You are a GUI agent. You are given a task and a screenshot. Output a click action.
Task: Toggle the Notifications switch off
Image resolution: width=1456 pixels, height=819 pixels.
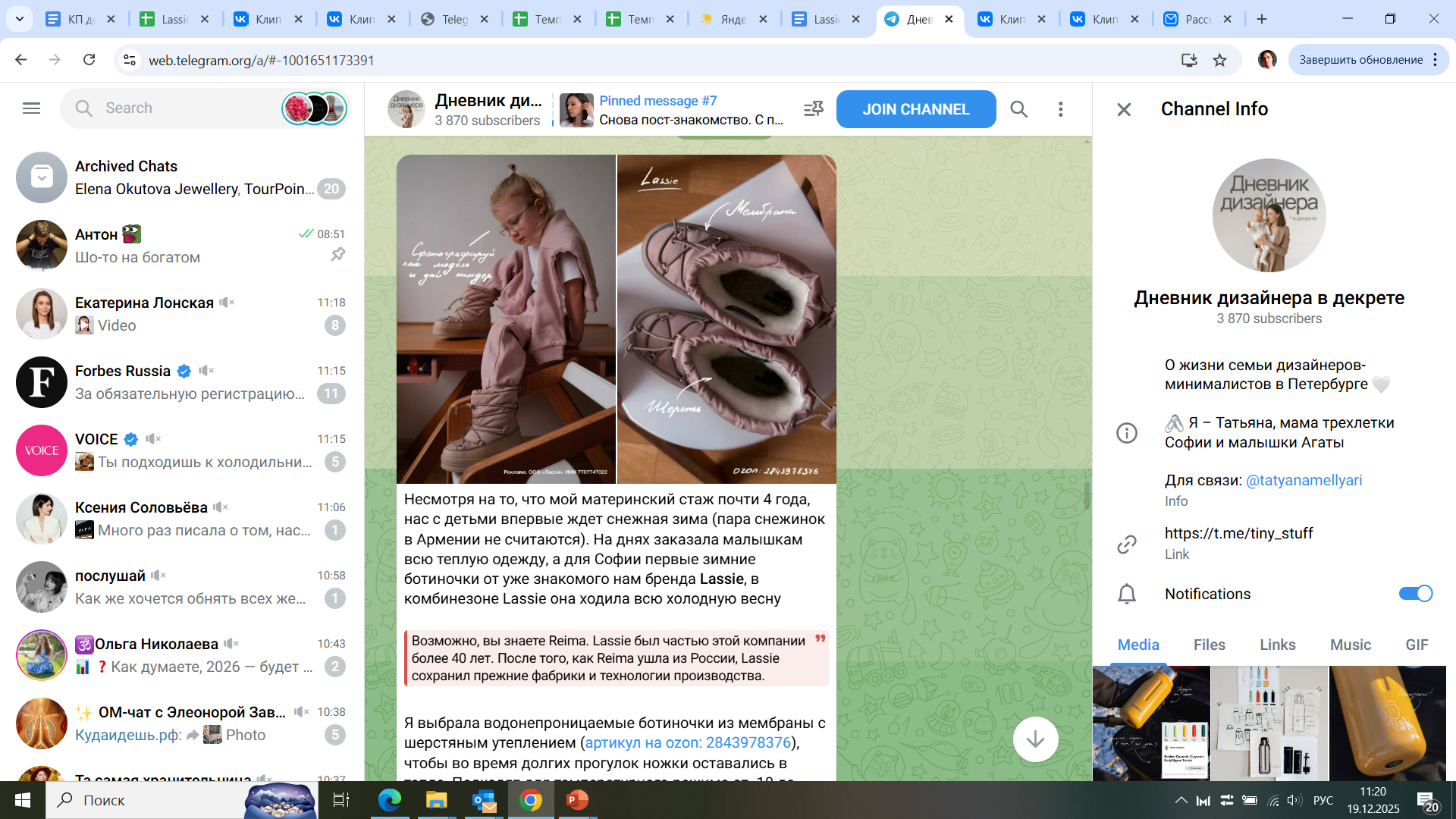[1415, 594]
